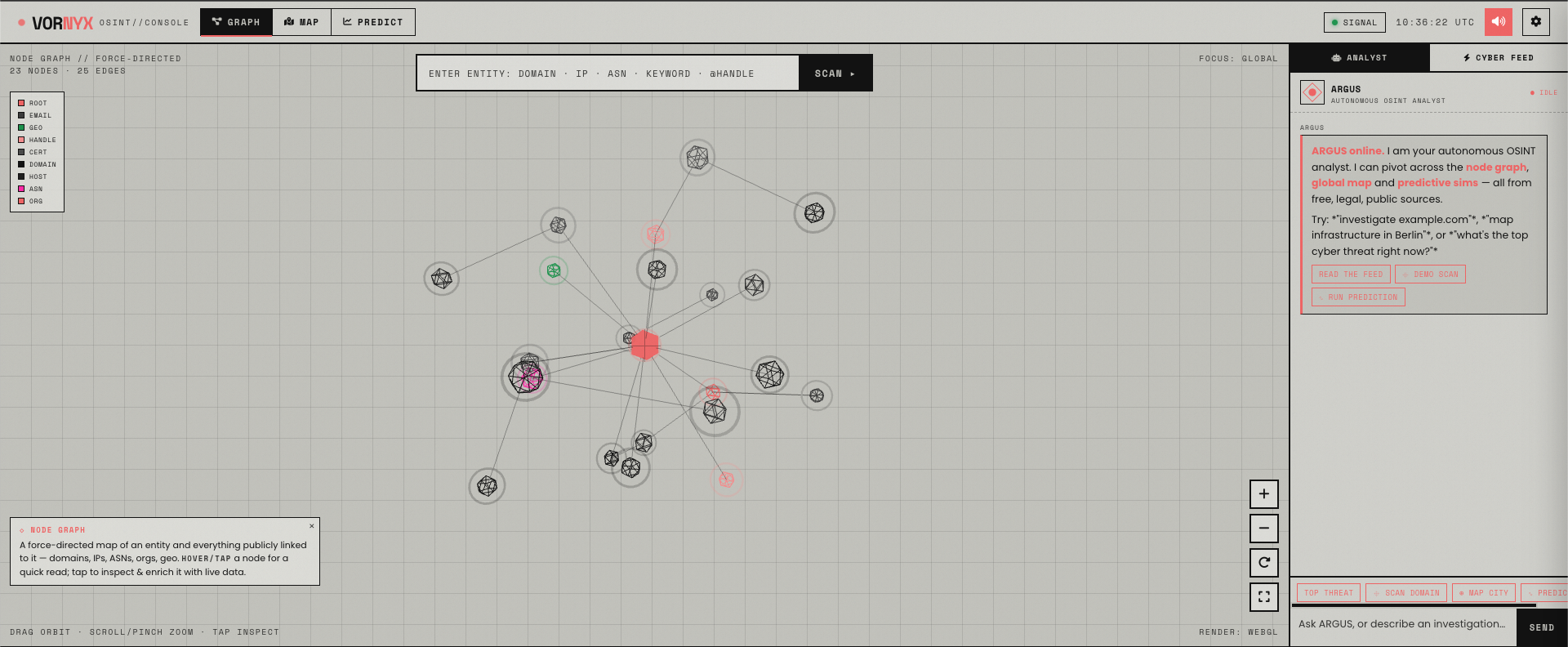Zoom in with the plus button
The image size is (1568, 647).
(1264, 494)
